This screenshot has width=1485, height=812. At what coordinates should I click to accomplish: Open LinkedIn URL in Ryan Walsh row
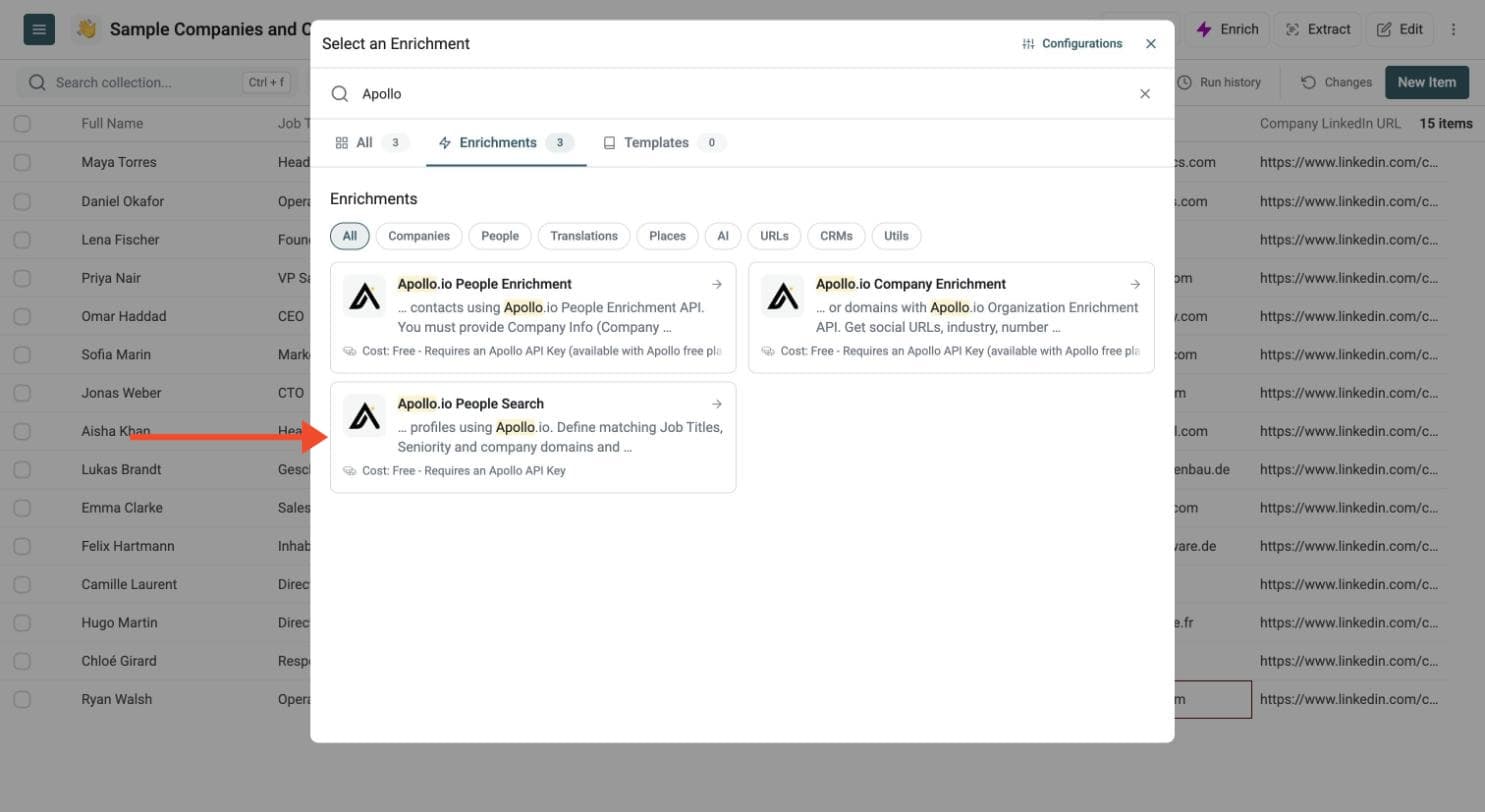[1349, 699]
